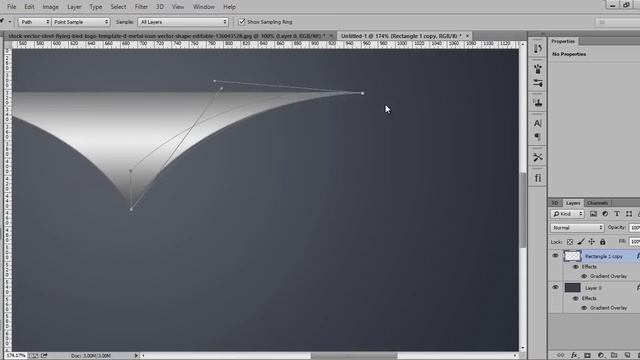Screen dimensions: 640x360
Task: Open the Clone Source panel icon
Action: [538, 102]
